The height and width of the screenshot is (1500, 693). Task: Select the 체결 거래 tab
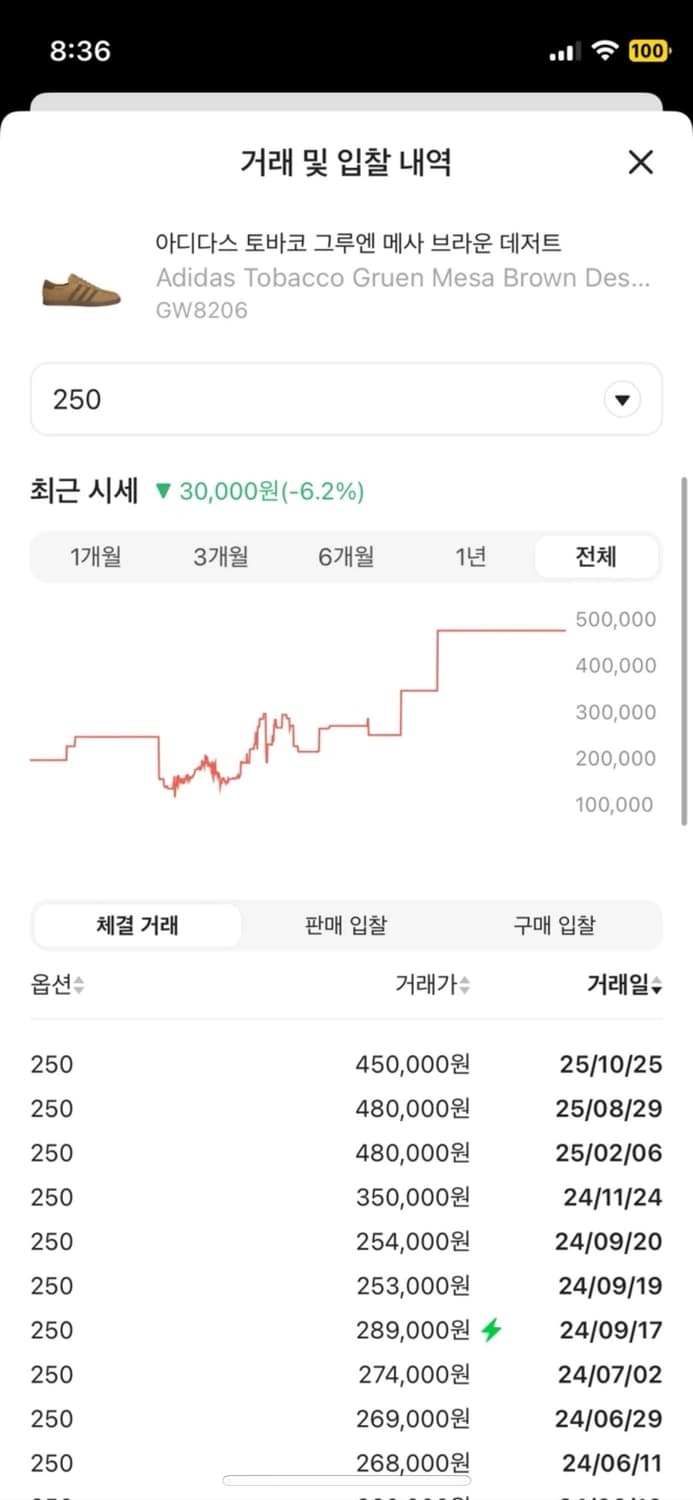pyautogui.click(x=136, y=925)
